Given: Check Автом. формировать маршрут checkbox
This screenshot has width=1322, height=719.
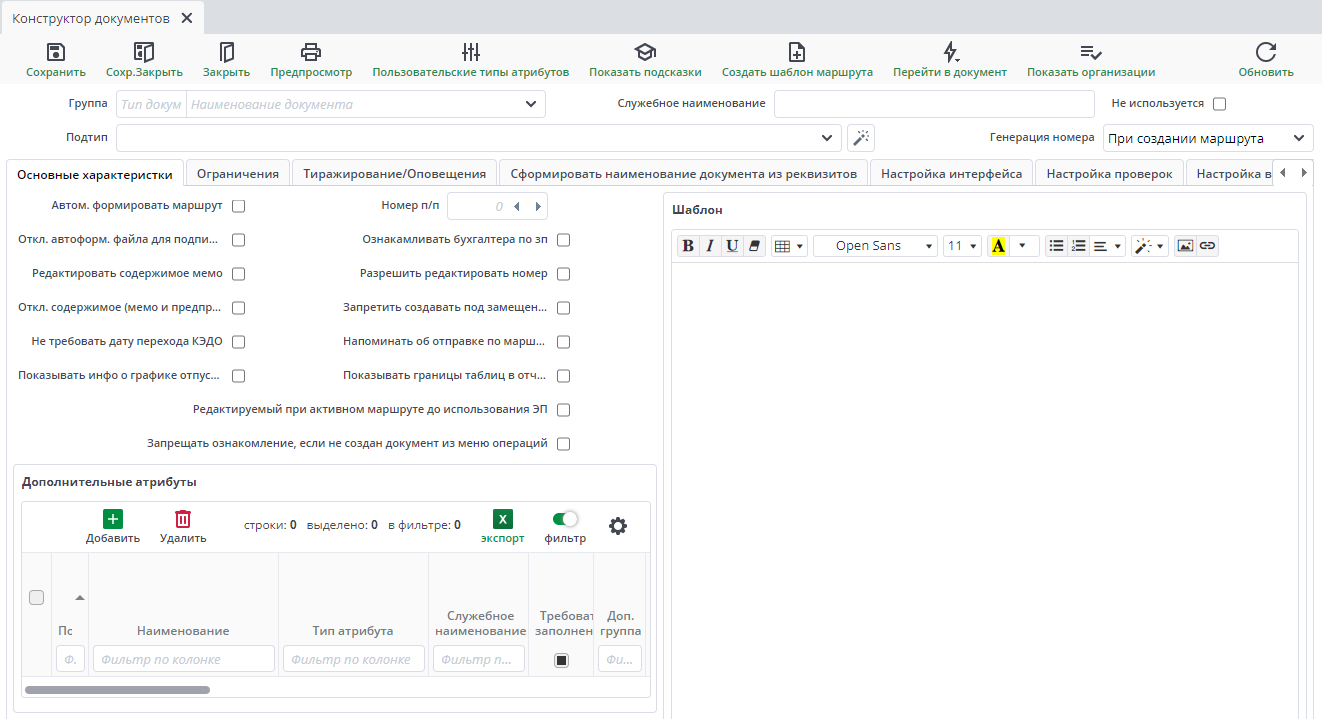Looking at the screenshot, I should (239, 206).
